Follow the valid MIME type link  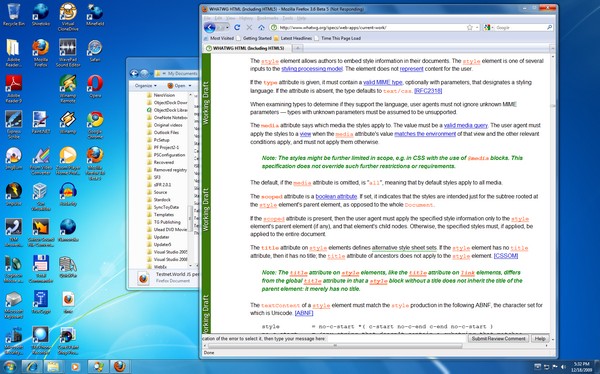pos(383,82)
